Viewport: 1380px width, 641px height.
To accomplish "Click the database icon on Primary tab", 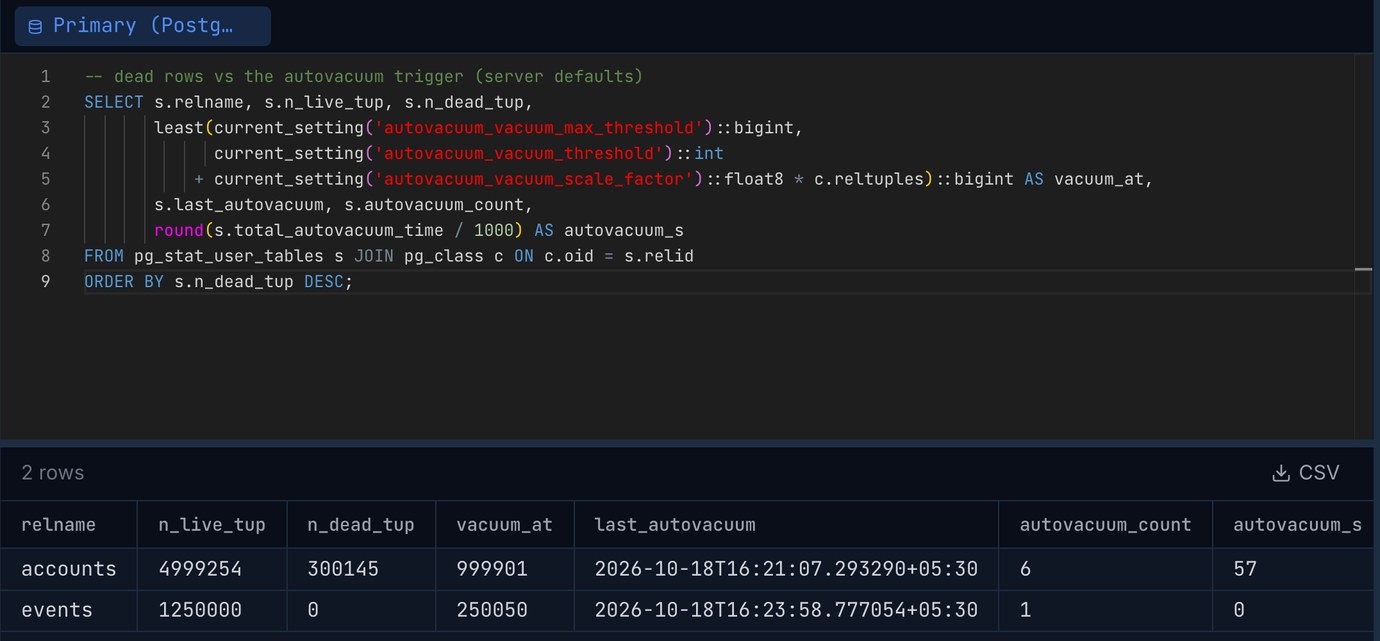I will pyautogui.click(x=35, y=27).
